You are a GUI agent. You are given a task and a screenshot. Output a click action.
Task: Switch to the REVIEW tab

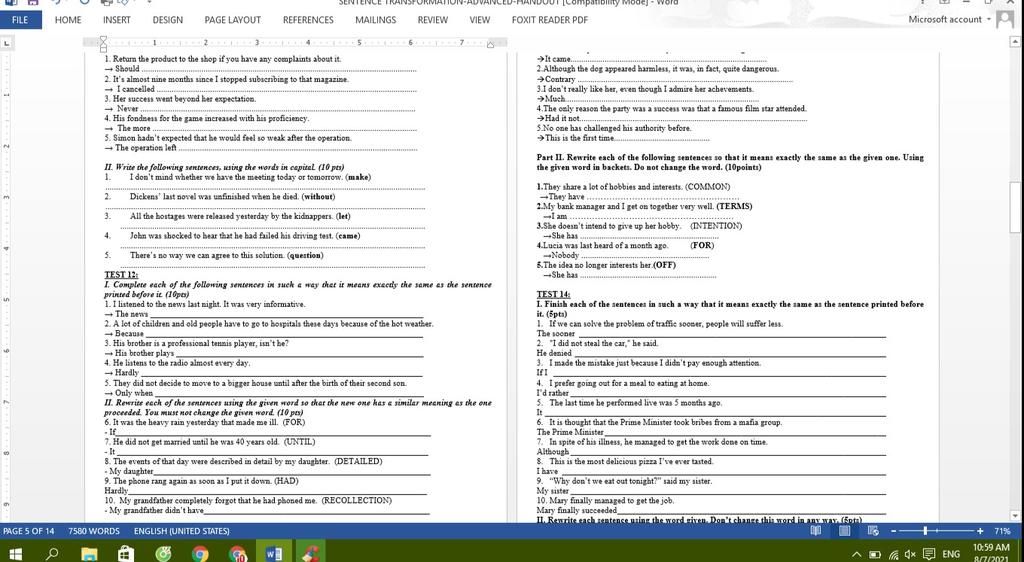click(x=432, y=20)
